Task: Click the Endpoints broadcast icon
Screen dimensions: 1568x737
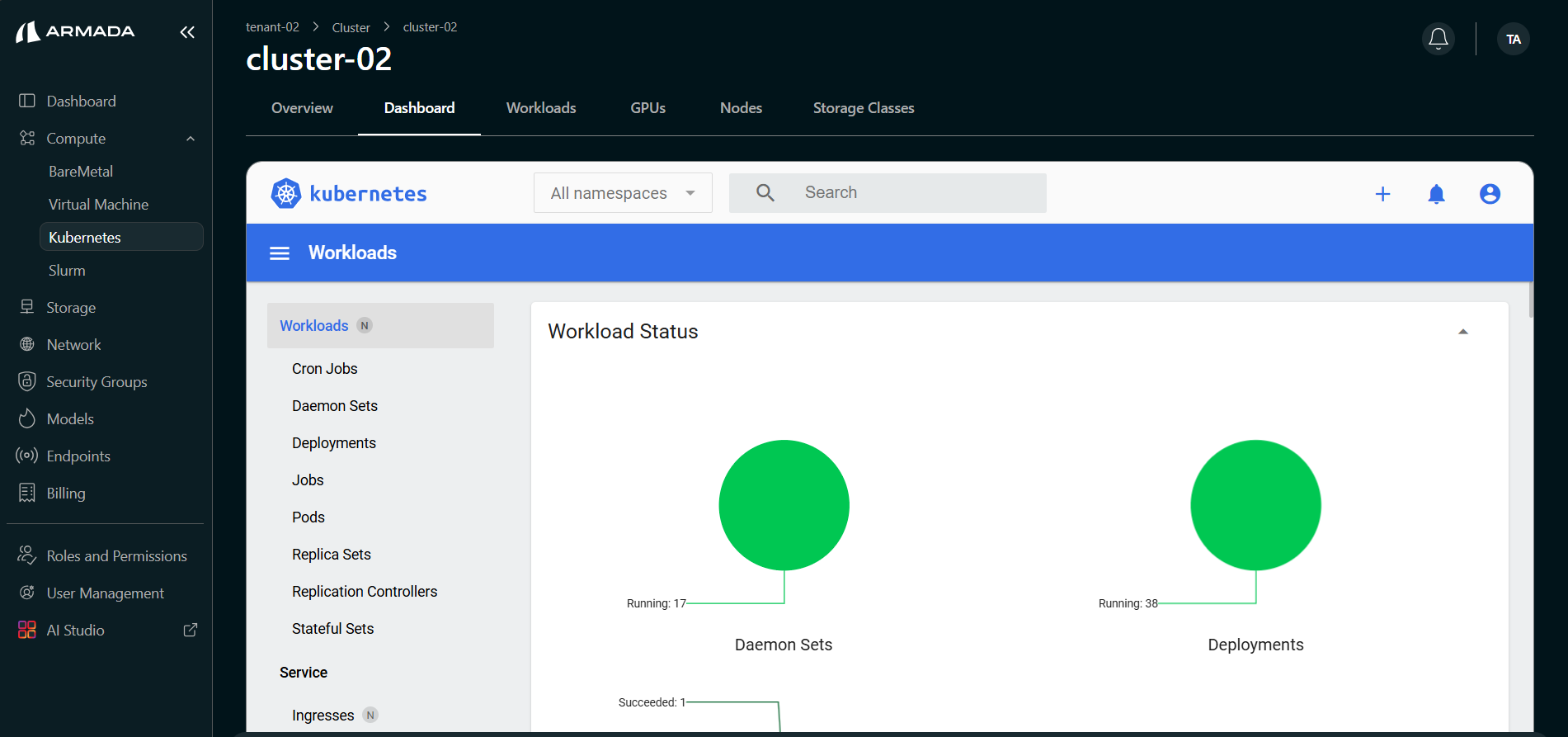Action: [27, 456]
